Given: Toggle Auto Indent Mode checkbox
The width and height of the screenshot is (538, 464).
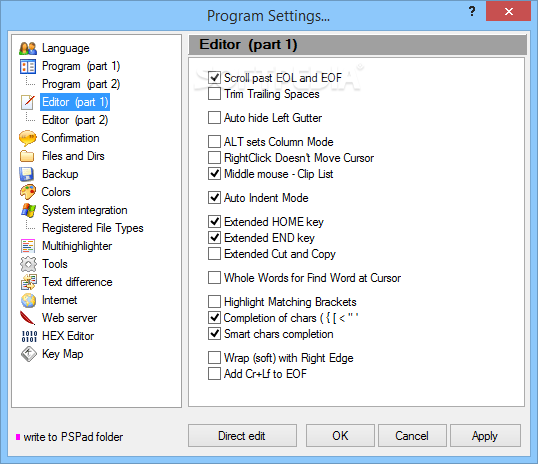Looking at the screenshot, I should point(214,198).
